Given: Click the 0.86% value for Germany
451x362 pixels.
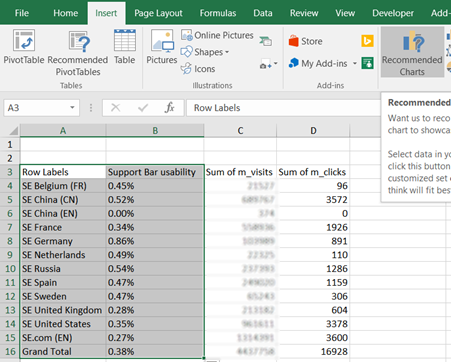Looking at the screenshot, I should (155, 241).
